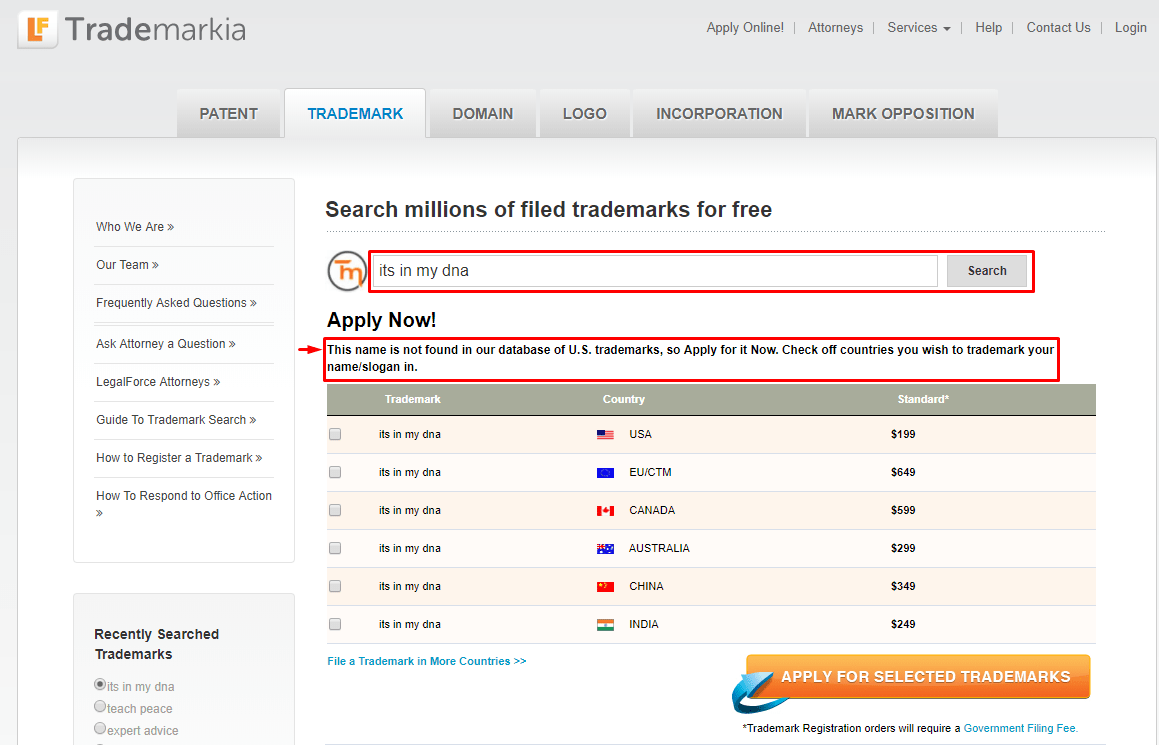1159x745 pixels.
Task: Click the China flag icon
Action: click(x=605, y=587)
